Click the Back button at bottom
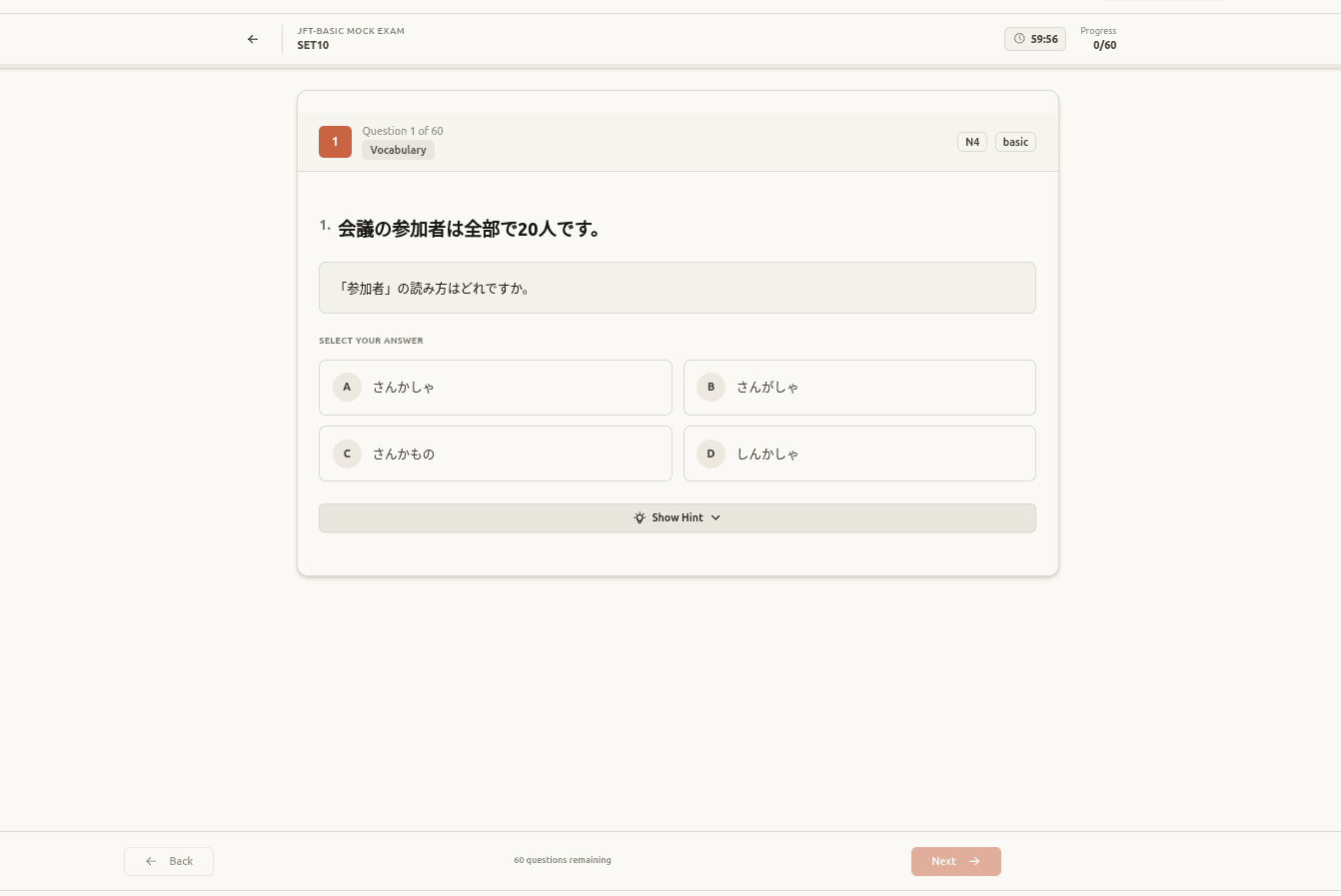The height and width of the screenshot is (896, 1341). click(169, 861)
